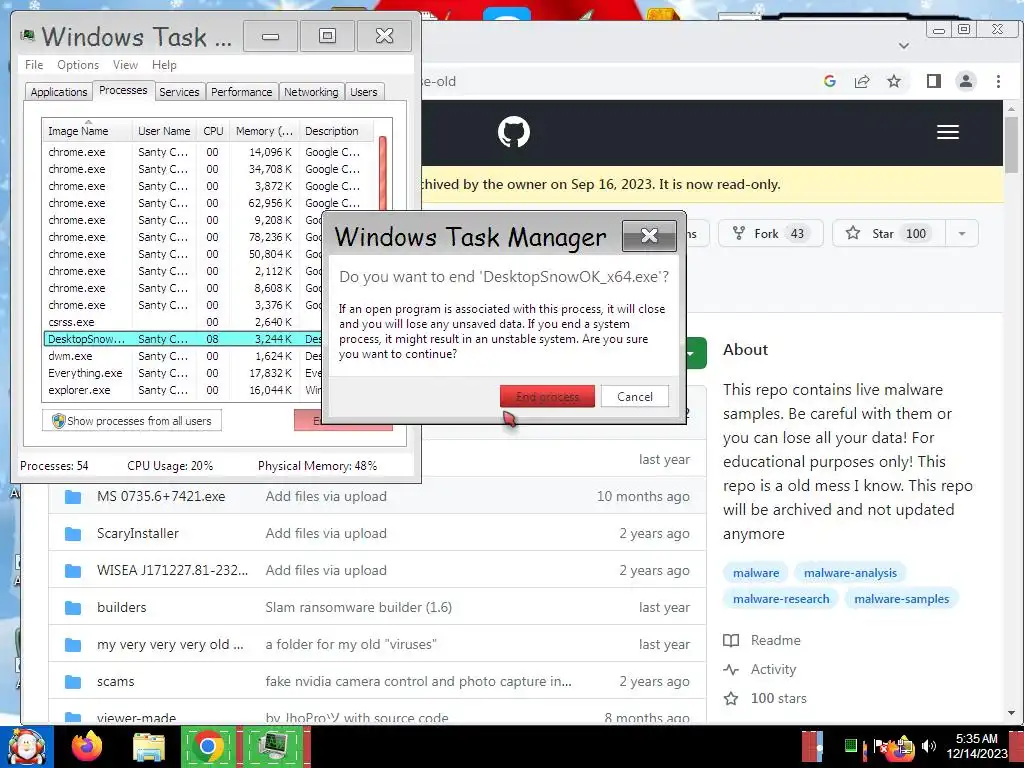Confirm with the End process button
The image size is (1024, 768).
pos(547,396)
